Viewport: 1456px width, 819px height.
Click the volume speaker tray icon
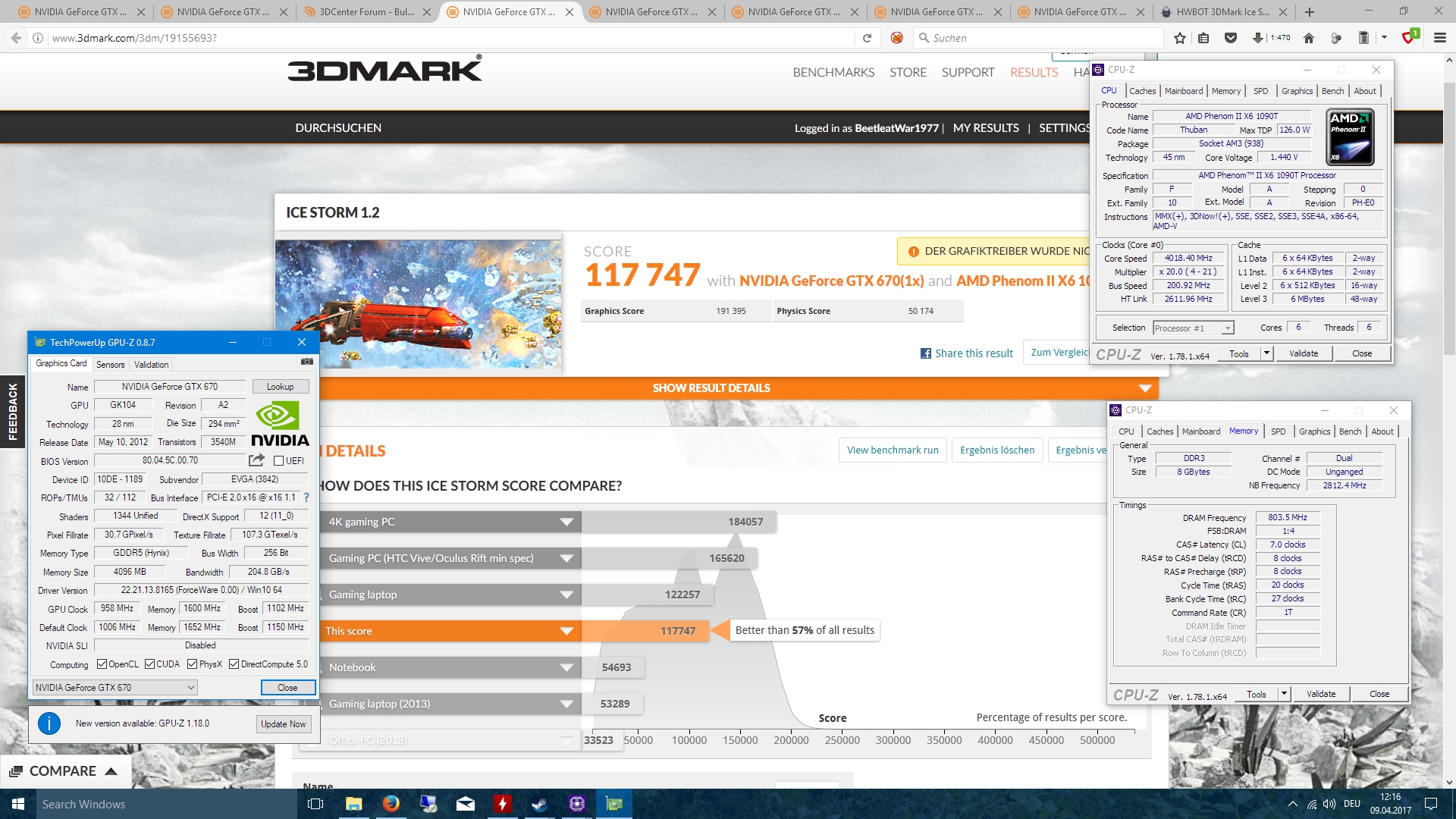point(1329,804)
